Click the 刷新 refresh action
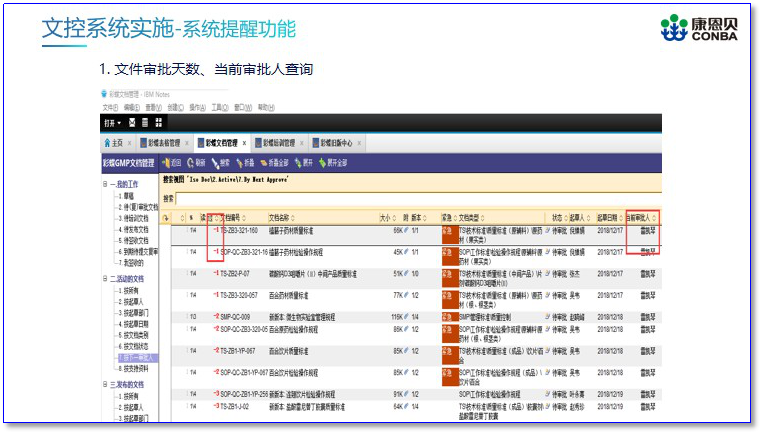Viewport: 761px width, 433px height. 197,162
